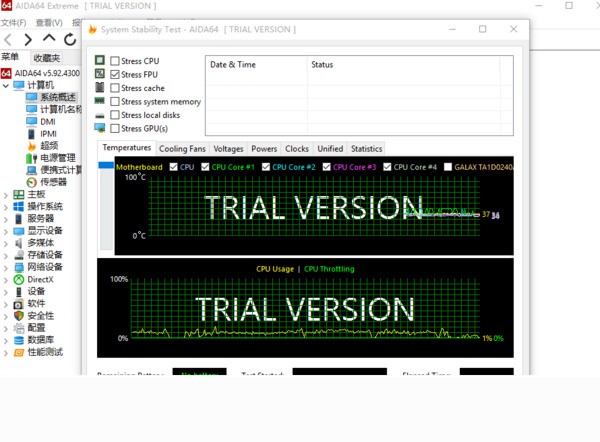Enable the Stress GPU(s) checkbox

115,128
